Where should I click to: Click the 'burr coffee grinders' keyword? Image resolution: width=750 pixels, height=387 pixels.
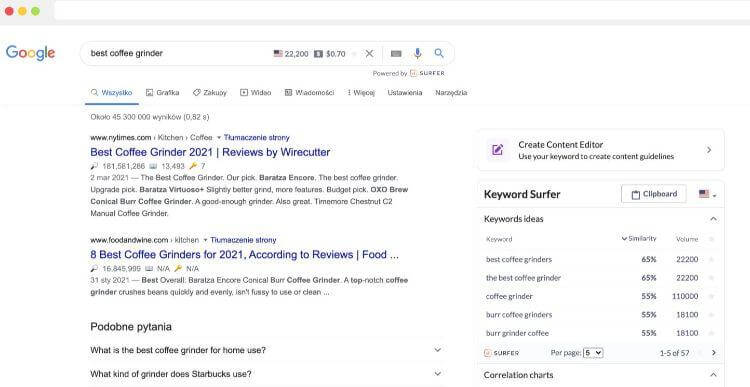[519, 315]
